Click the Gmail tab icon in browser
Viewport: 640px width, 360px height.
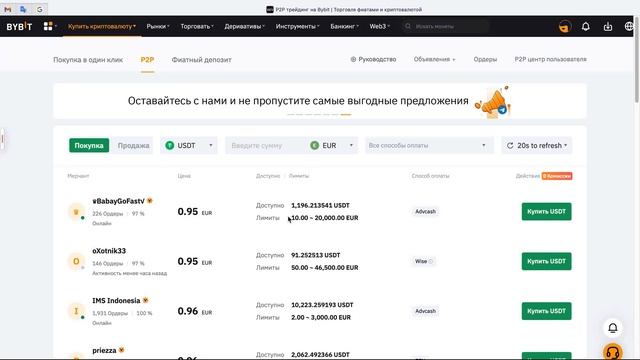pyautogui.click(x=8, y=9)
